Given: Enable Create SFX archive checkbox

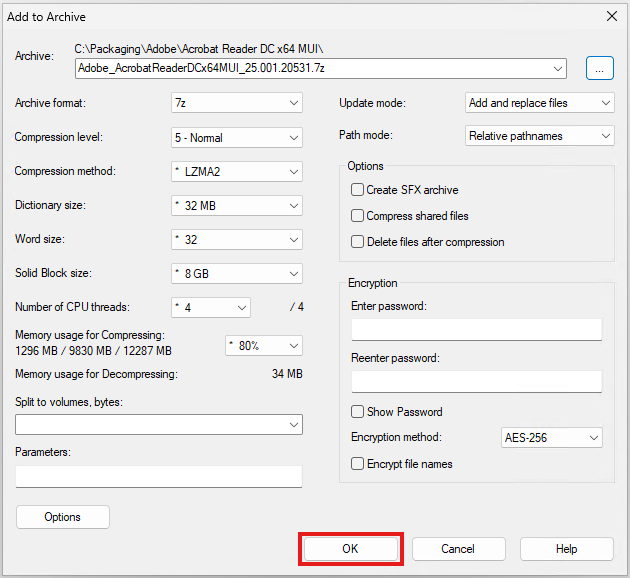Looking at the screenshot, I should click(357, 190).
